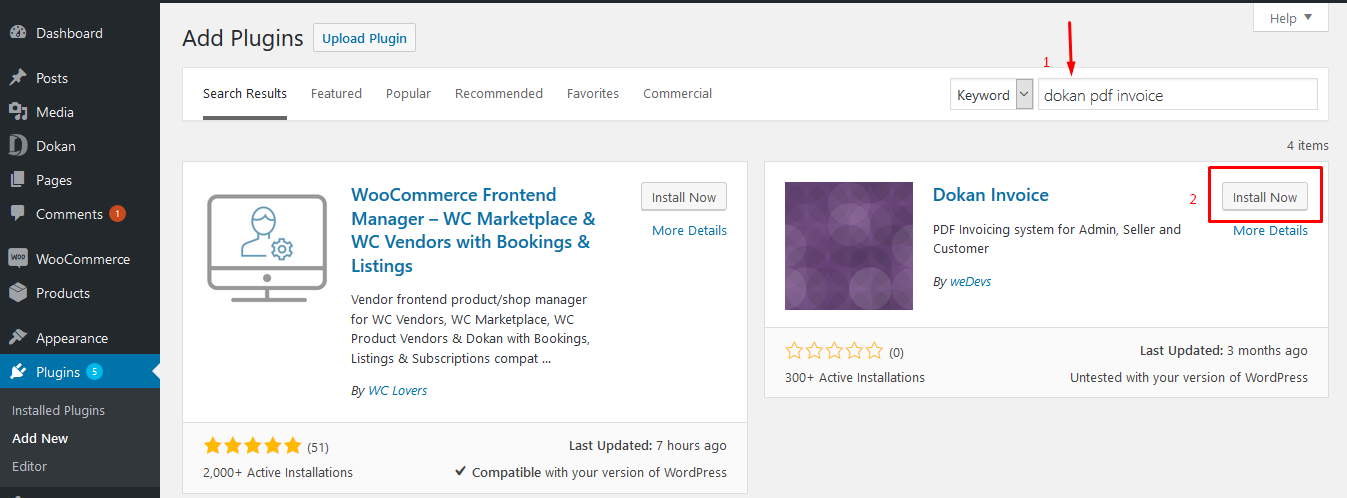Open Dashboard via its gauge icon
This screenshot has height=498, width=1347.
click(18, 33)
